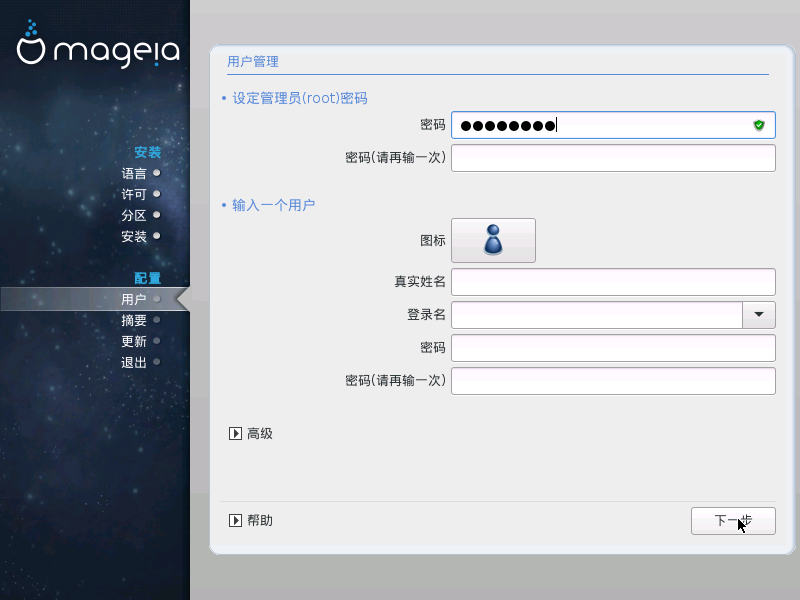Select the 摘要 step in sidebar
The height and width of the screenshot is (600, 800).
tap(134, 321)
